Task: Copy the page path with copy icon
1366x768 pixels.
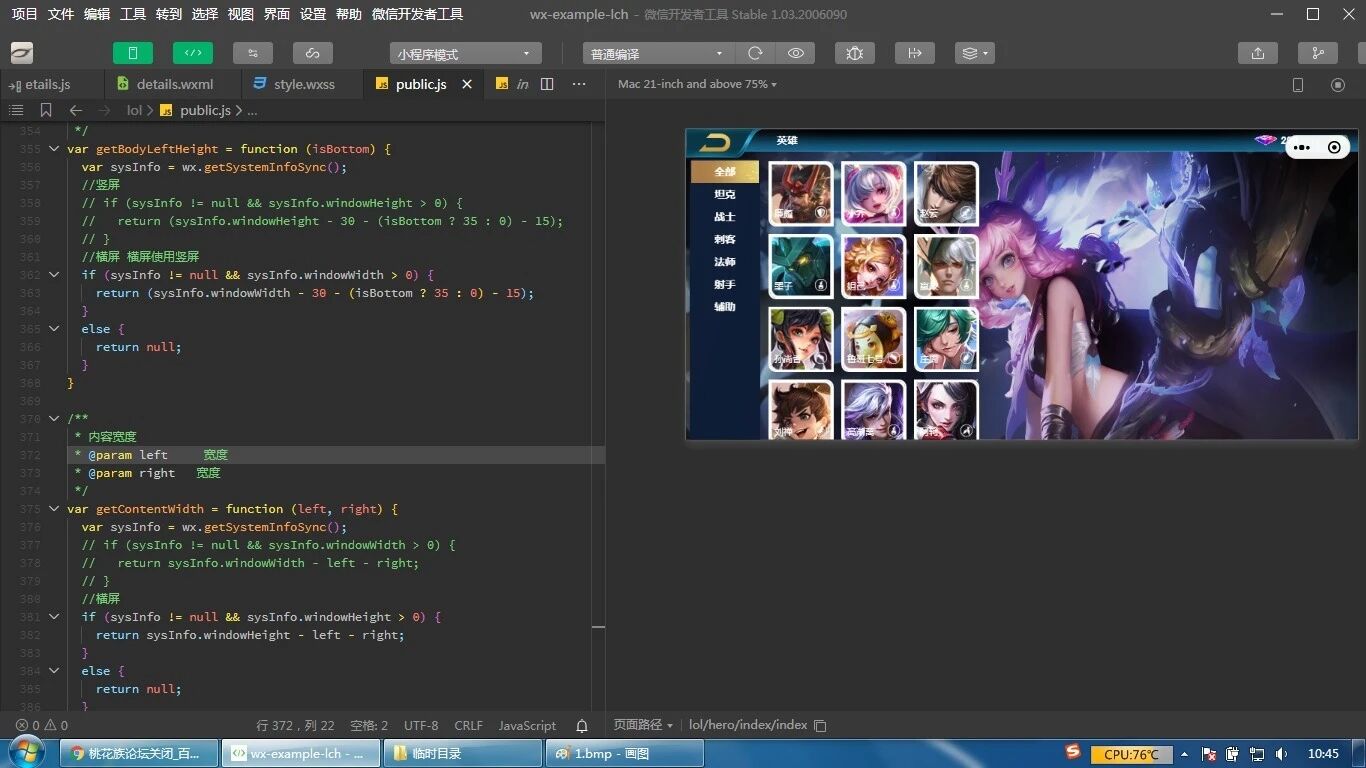Action: click(820, 725)
